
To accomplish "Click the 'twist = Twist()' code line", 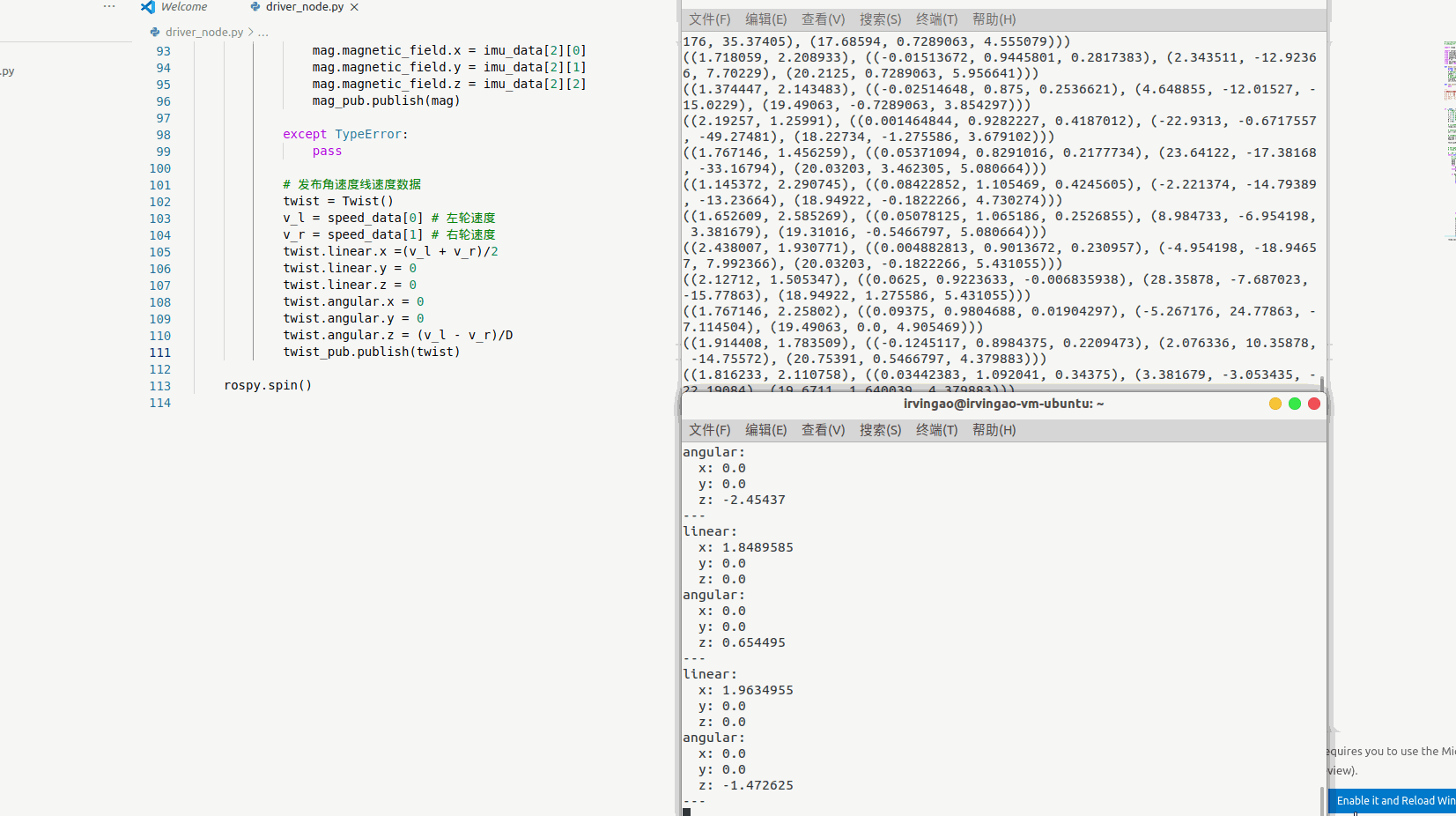I will tap(338, 201).
